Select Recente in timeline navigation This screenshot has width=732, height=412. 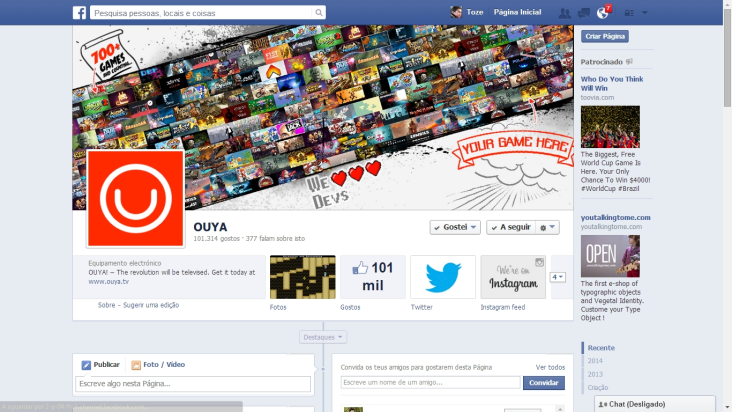601,348
